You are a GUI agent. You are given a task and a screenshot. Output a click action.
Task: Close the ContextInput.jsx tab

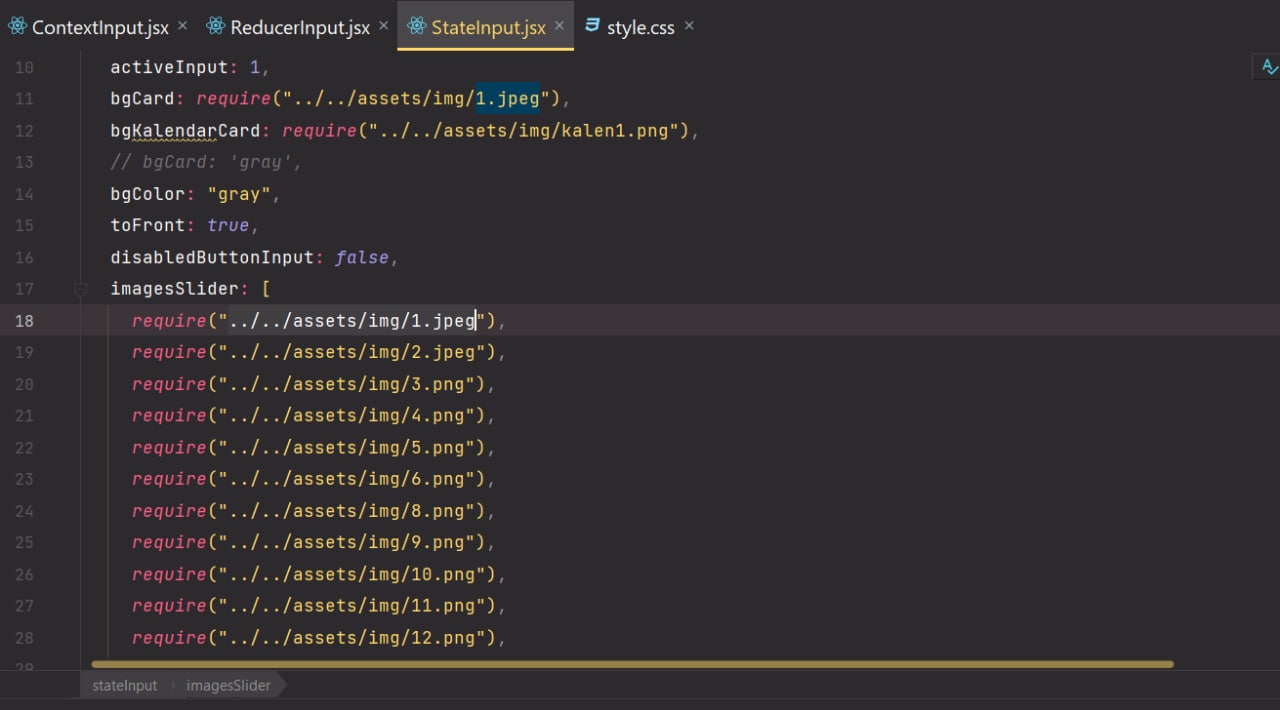(182, 27)
